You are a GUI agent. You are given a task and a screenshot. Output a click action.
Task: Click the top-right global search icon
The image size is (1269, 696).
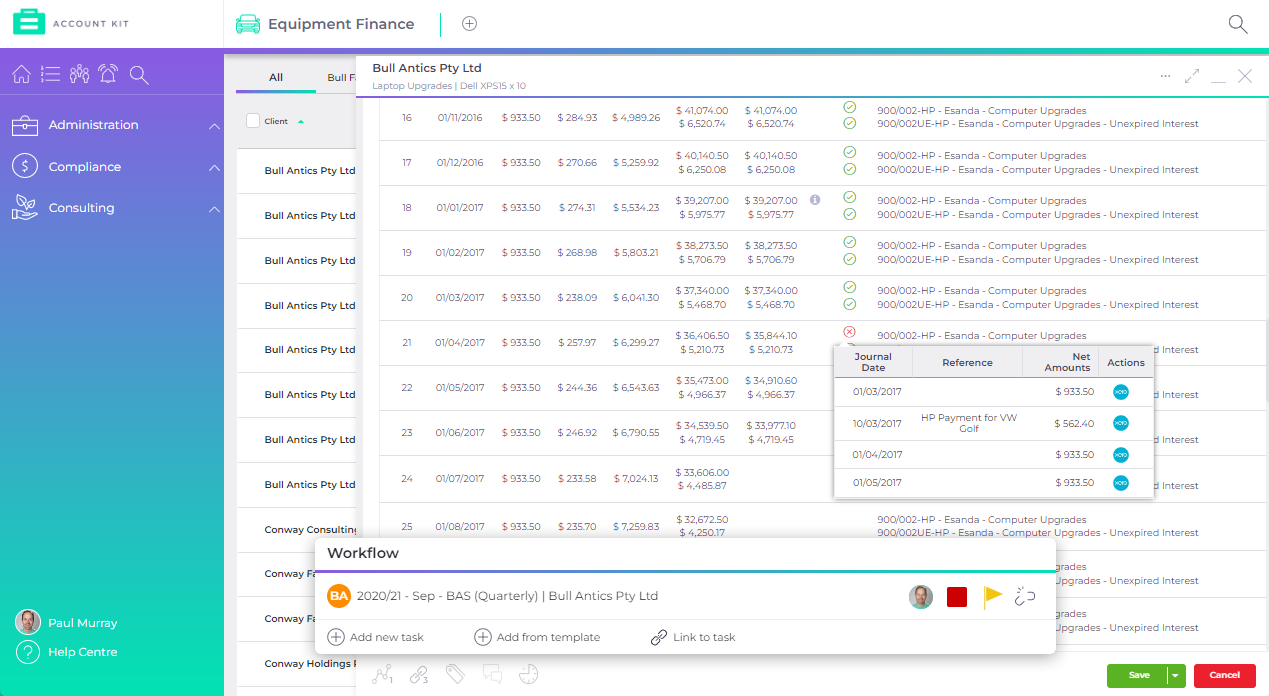pyautogui.click(x=1238, y=24)
